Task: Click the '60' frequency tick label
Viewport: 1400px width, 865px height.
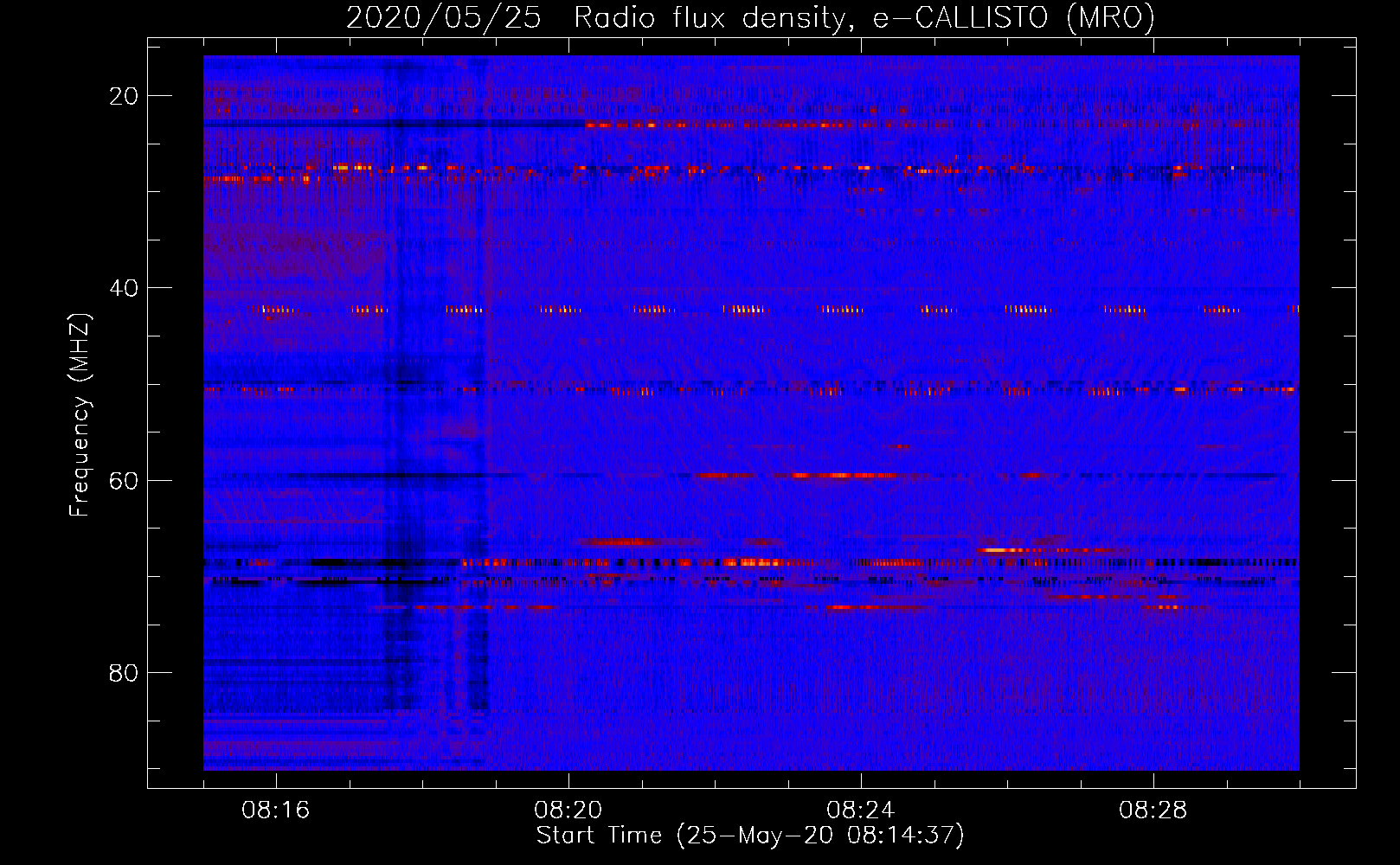Action: [x=125, y=481]
